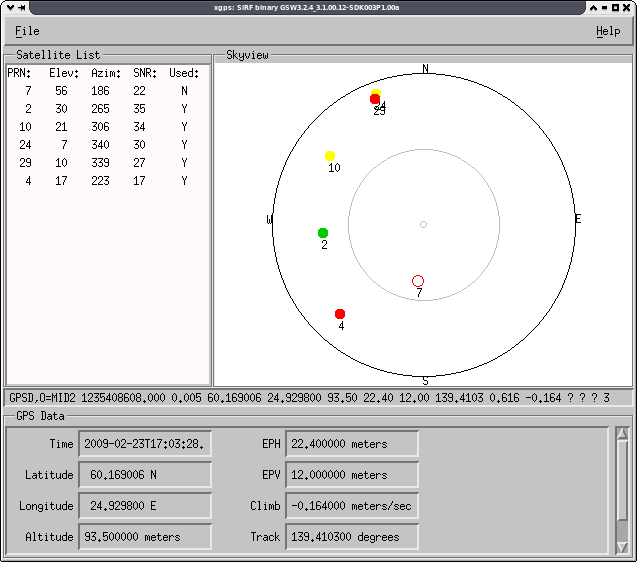The height and width of the screenshot is (562, 637).
Task: Select PRN 10 row in satellite list
Action: pos(108,127)
